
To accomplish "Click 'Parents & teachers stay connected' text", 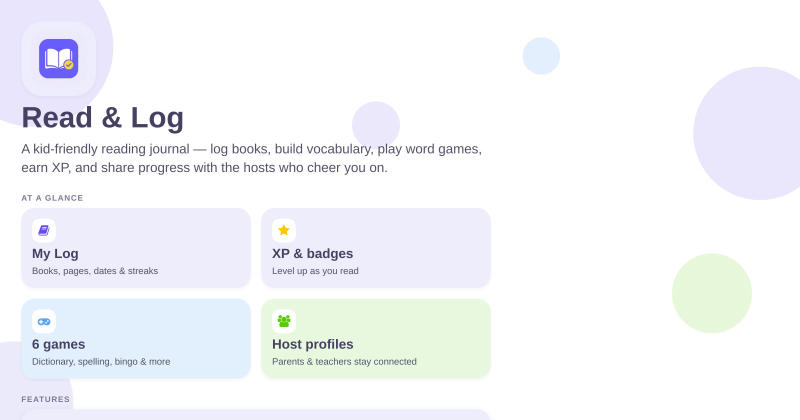I will [344, 362].
